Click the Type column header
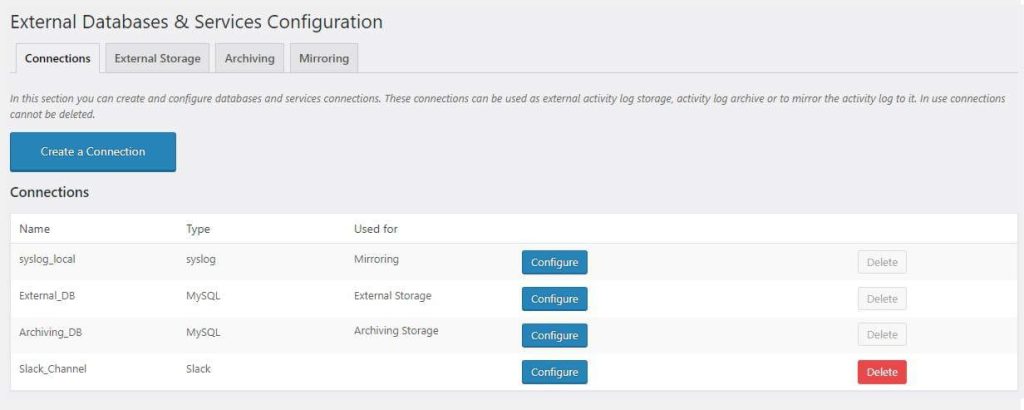1024x410 pixels. tap(198, 229)
